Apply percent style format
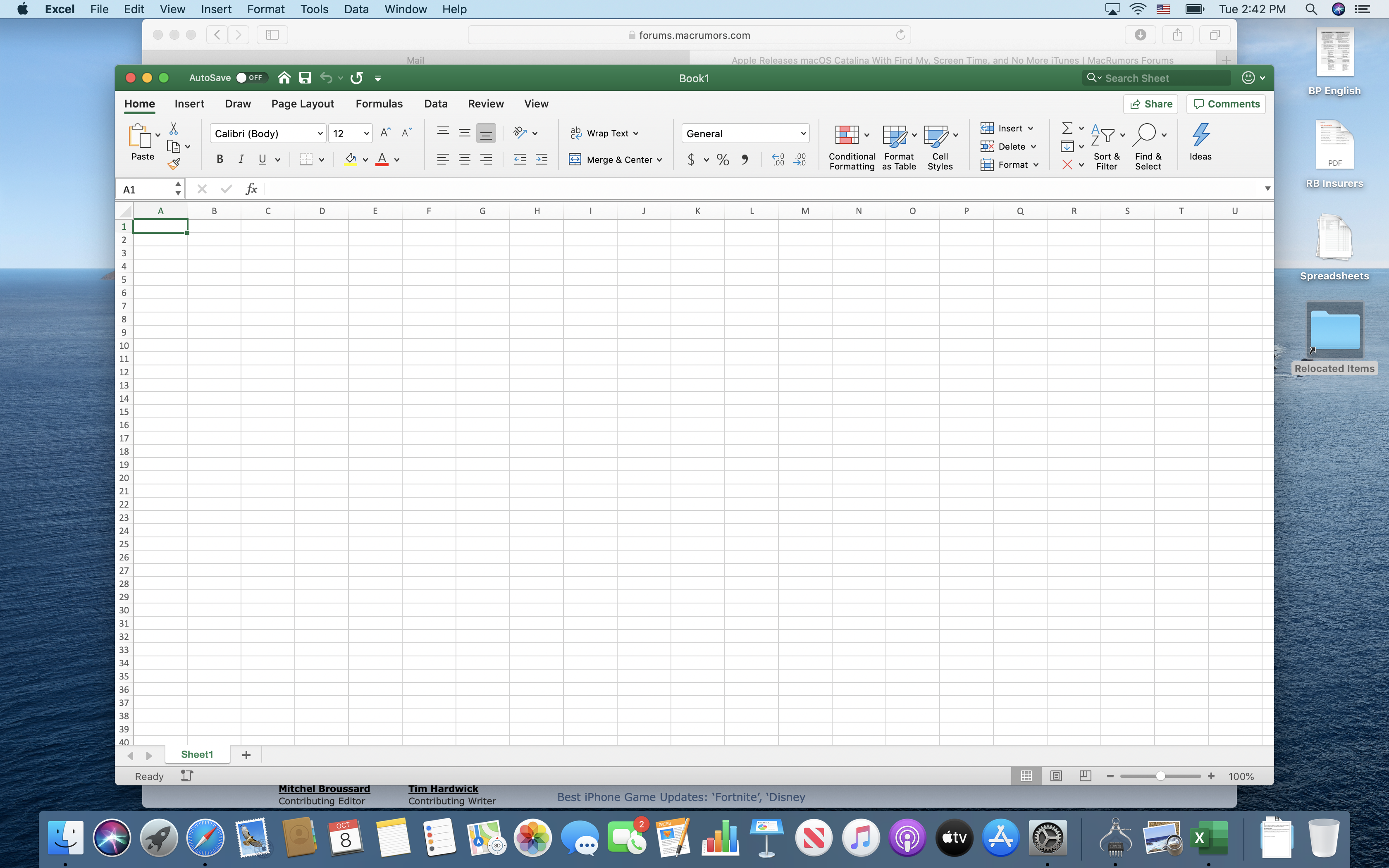Screen dimensions: 1389x868 pyautogui.click(x=723, y=160)
